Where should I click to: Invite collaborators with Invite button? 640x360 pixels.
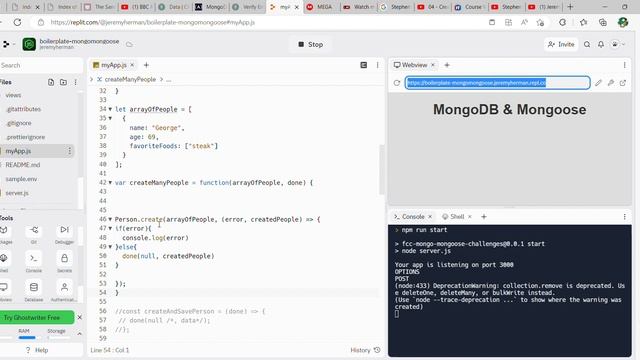coord(561,44)
